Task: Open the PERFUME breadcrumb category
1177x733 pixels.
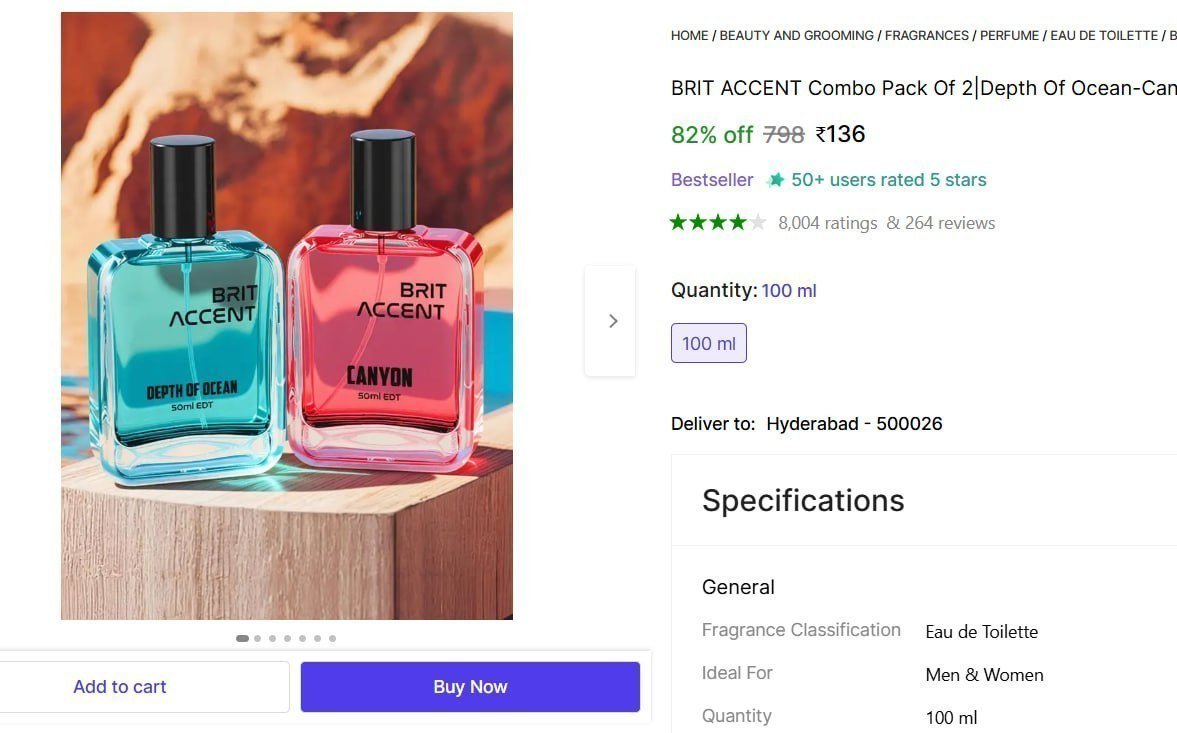Action: point(1009,35)
